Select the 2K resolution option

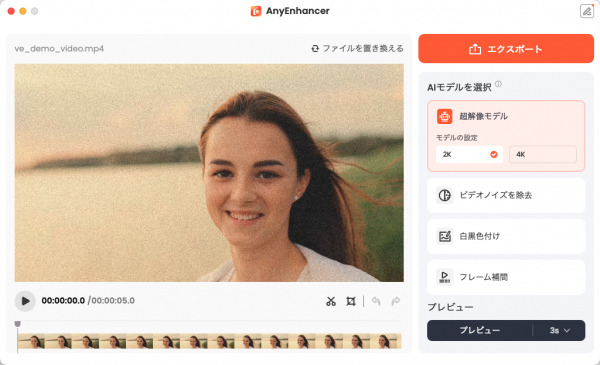tap(469, 155)
